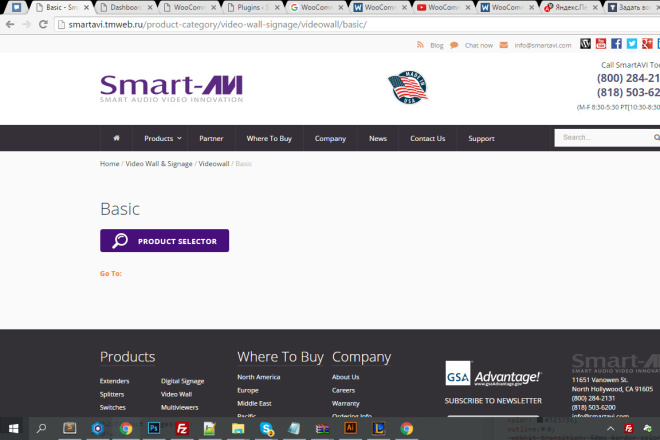The image size is (660, 440).
Task: Close the Basic browser tab
Action: point(86,8)
